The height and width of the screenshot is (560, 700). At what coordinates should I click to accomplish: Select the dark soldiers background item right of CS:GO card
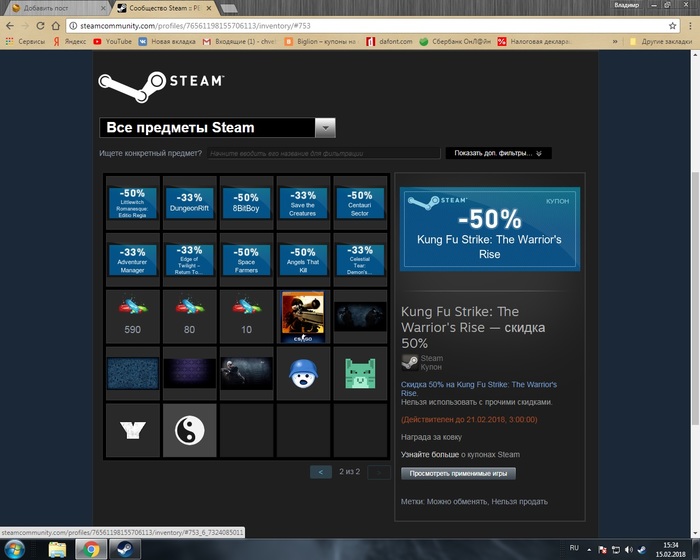pos(360,317)
